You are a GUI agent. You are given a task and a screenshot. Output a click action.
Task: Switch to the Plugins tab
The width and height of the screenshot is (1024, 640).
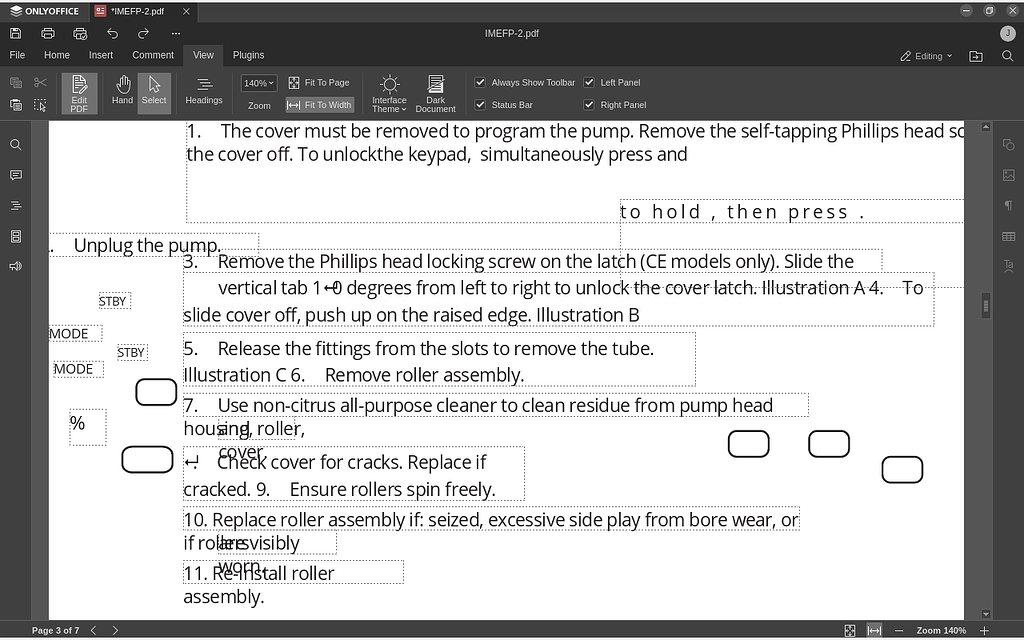pyautogui.click(x=248, y=55)
